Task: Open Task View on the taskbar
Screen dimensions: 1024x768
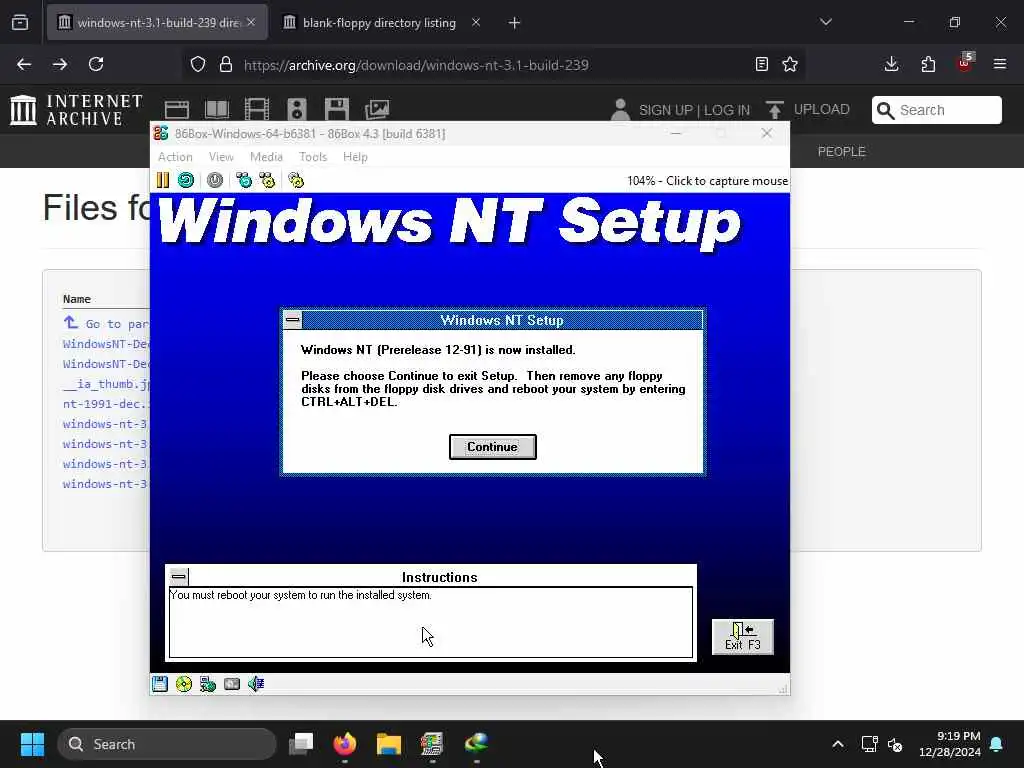Action: (301, 744)
